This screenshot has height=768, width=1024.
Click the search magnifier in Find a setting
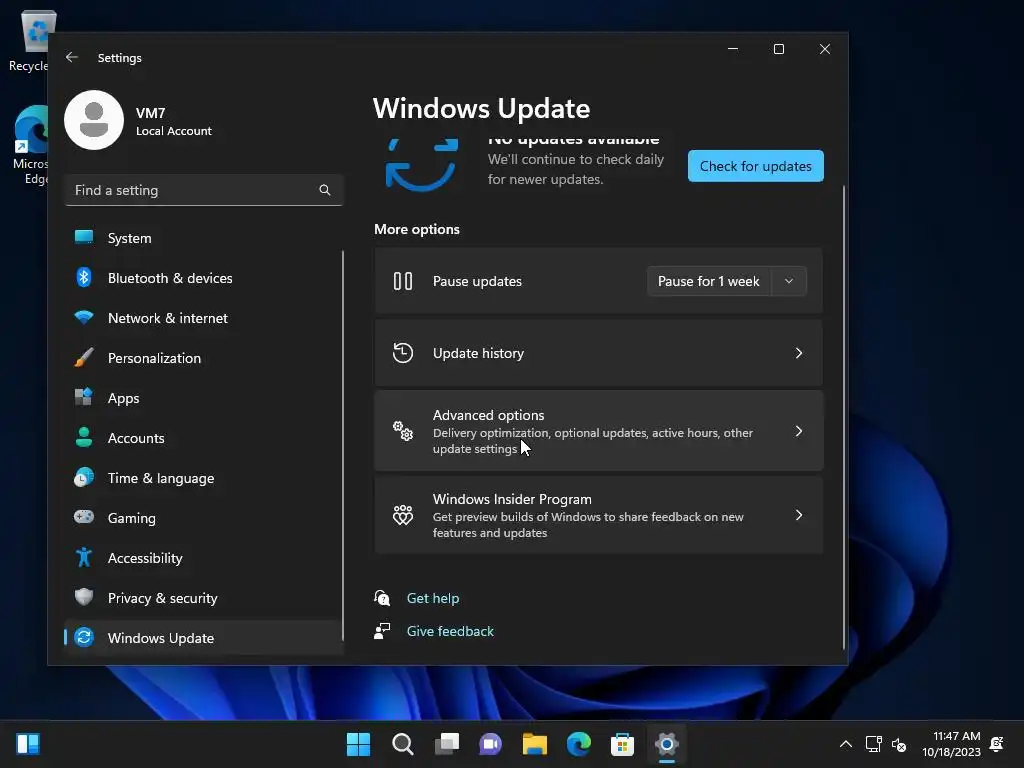tap(325, 190)
